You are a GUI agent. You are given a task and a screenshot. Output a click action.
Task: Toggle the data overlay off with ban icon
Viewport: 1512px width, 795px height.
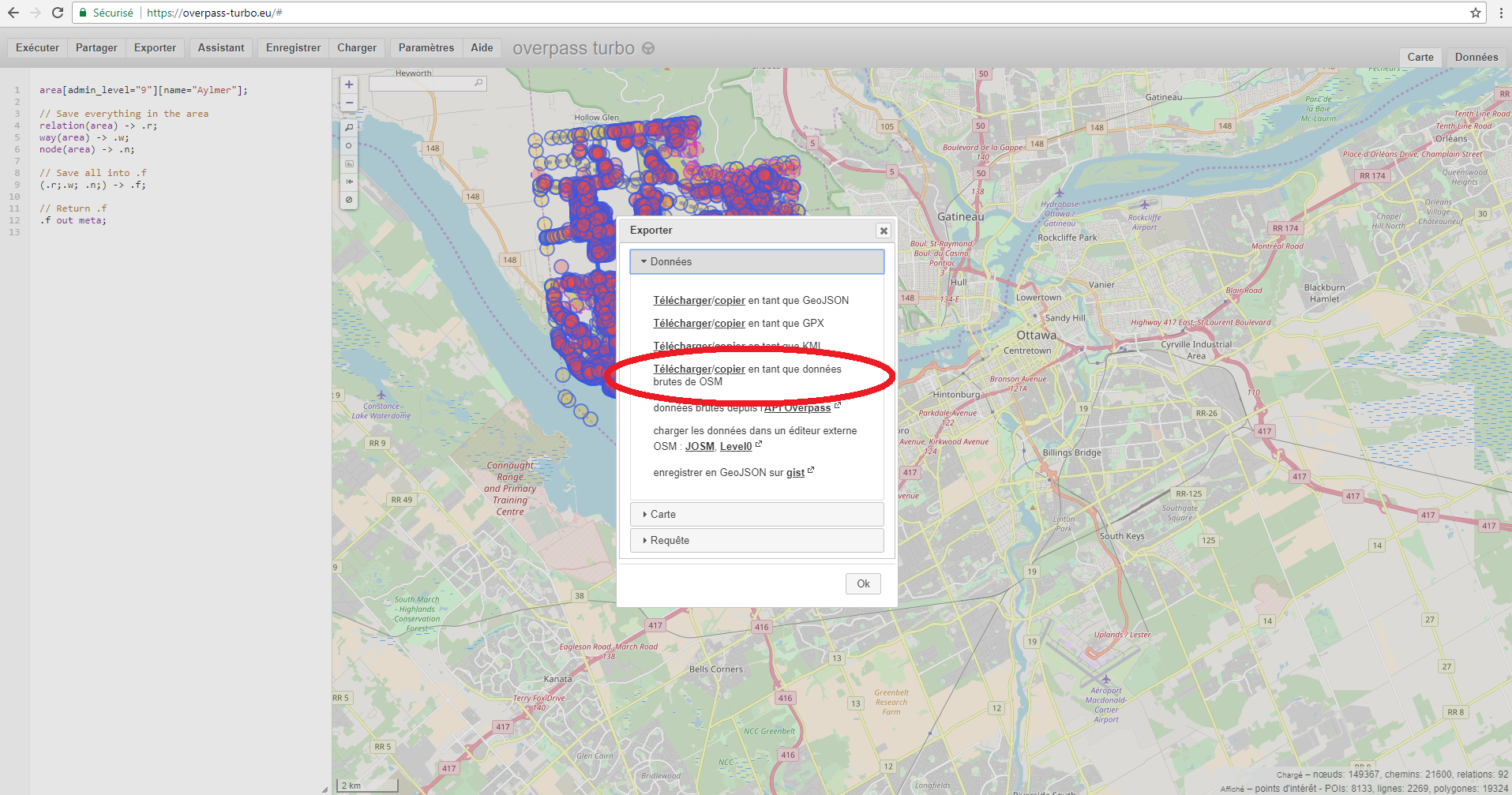(349, 200)
